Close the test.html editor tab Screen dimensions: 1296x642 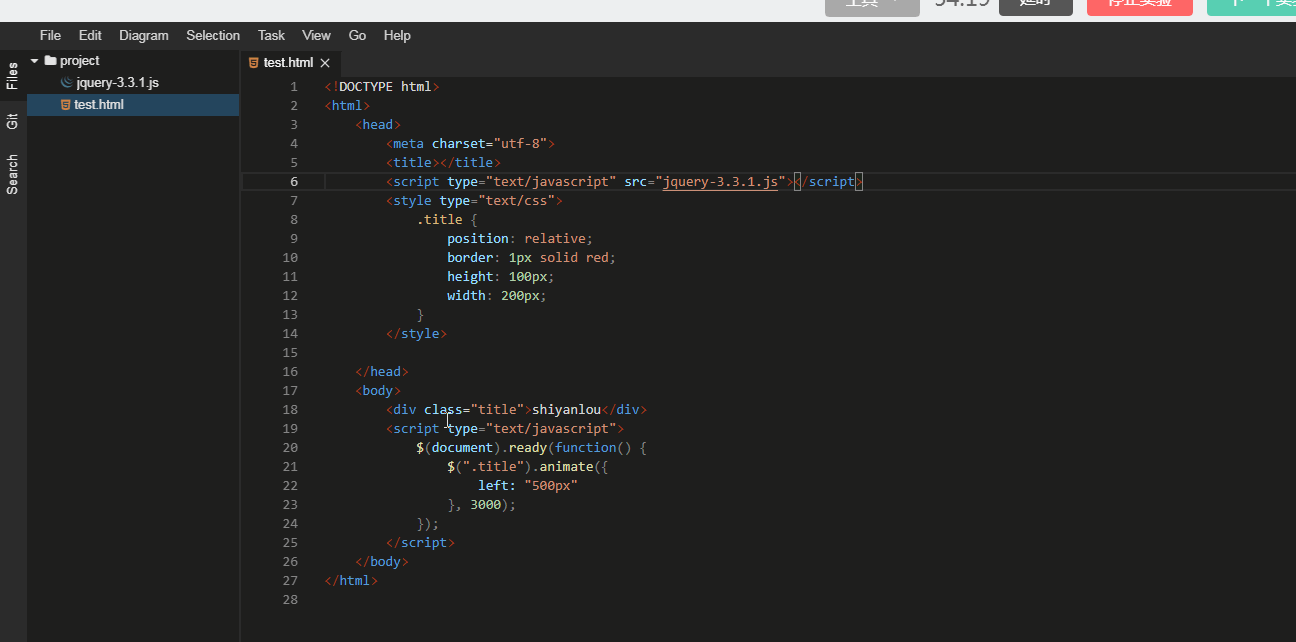pos(325,63)
